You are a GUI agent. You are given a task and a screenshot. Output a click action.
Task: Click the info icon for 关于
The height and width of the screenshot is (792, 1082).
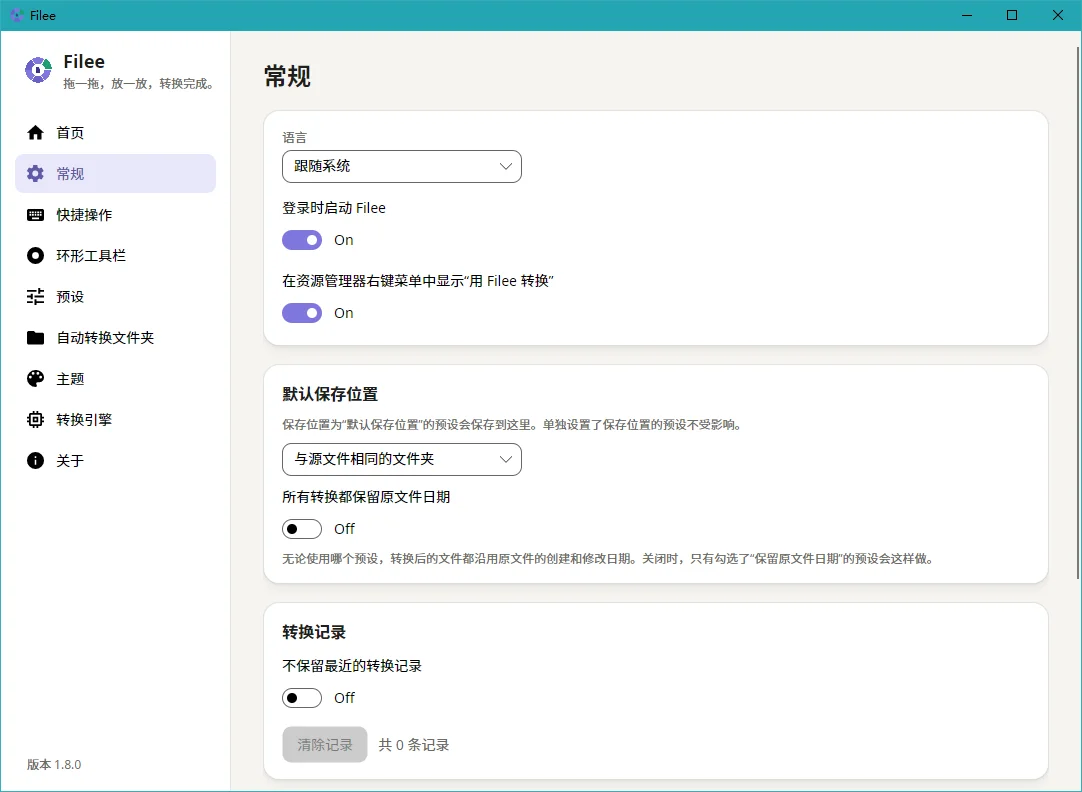pyautogui.click(x=35, y=460)
